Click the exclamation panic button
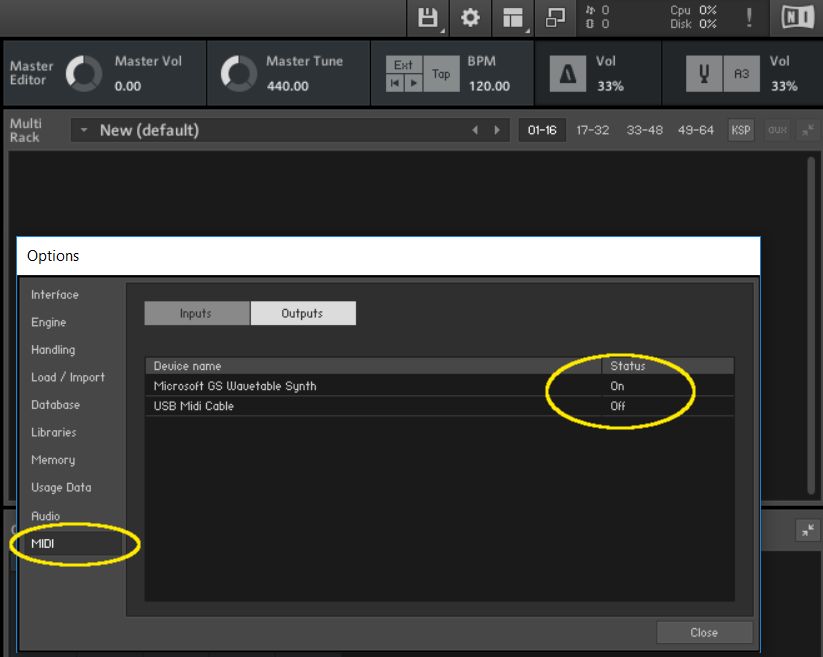823x657 pixels. point(749,18)
